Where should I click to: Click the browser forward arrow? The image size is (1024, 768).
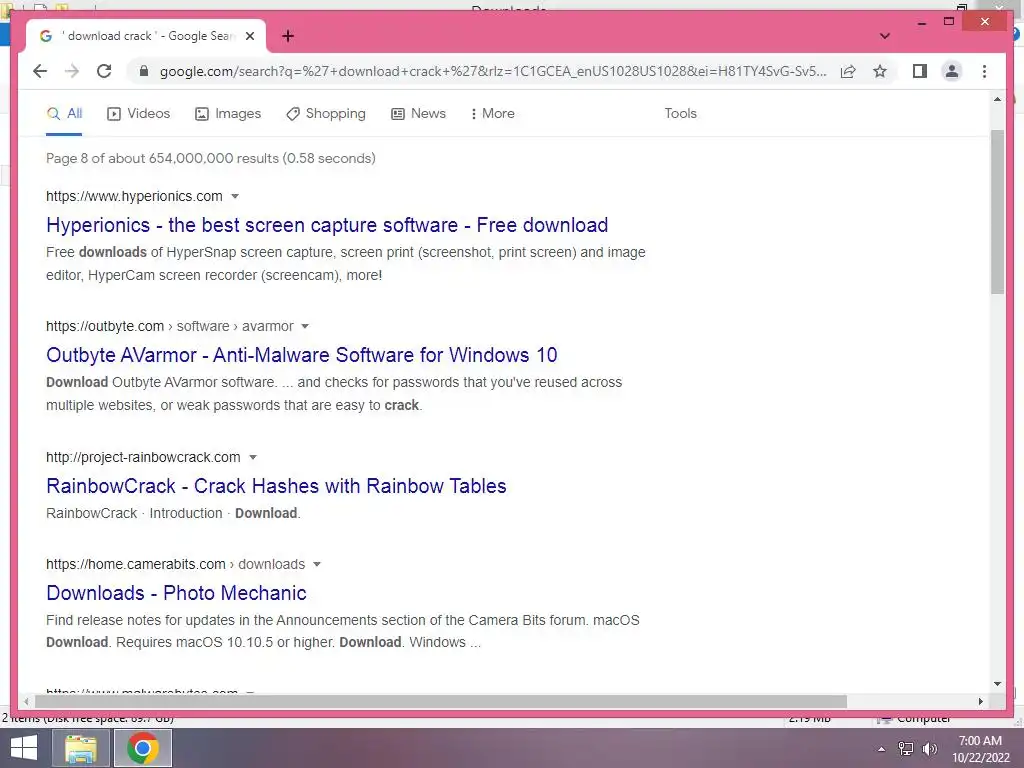pos(72,71)
